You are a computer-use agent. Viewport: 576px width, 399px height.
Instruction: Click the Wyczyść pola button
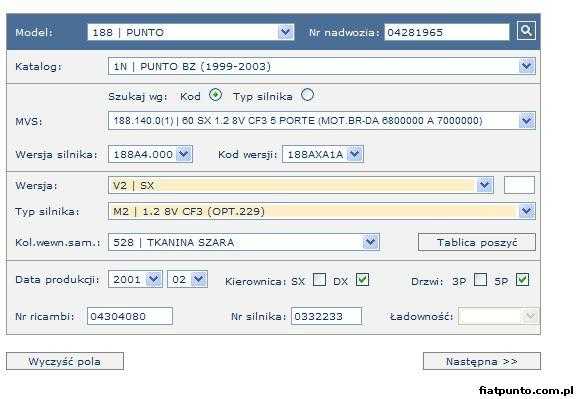[65, 362]
